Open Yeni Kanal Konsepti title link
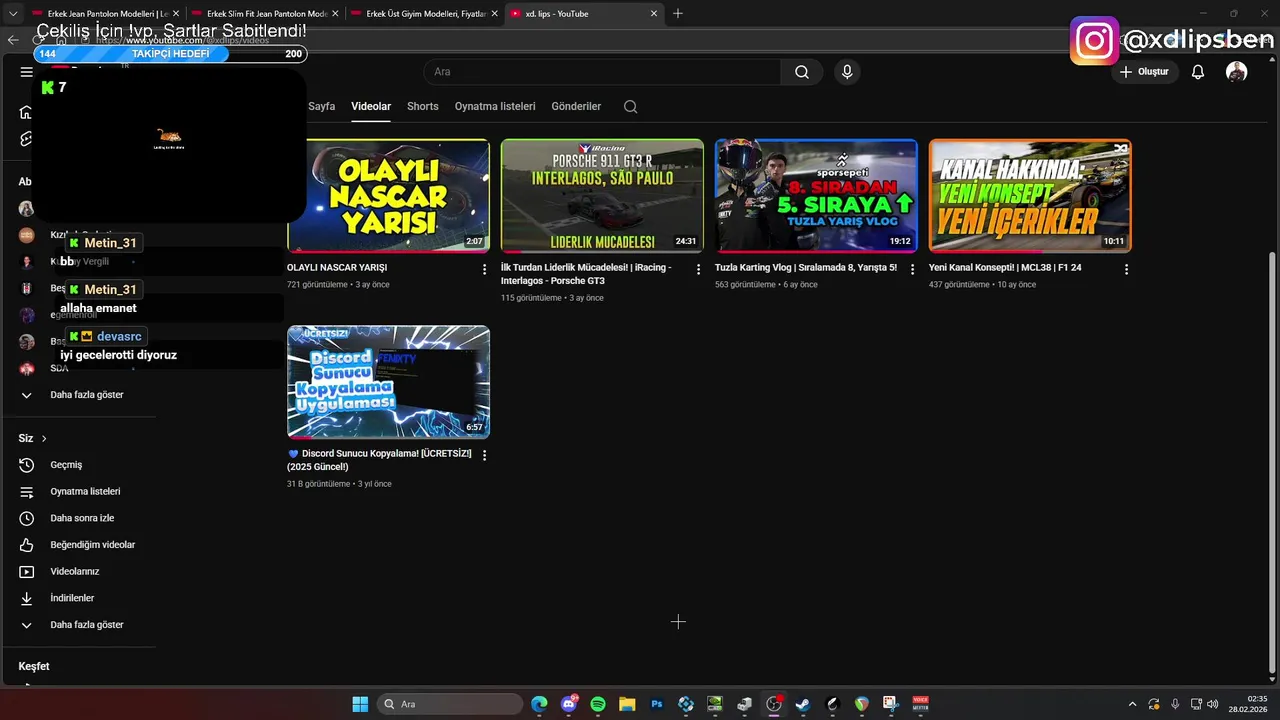1280x720 pixels. (x=1005, y=268)
